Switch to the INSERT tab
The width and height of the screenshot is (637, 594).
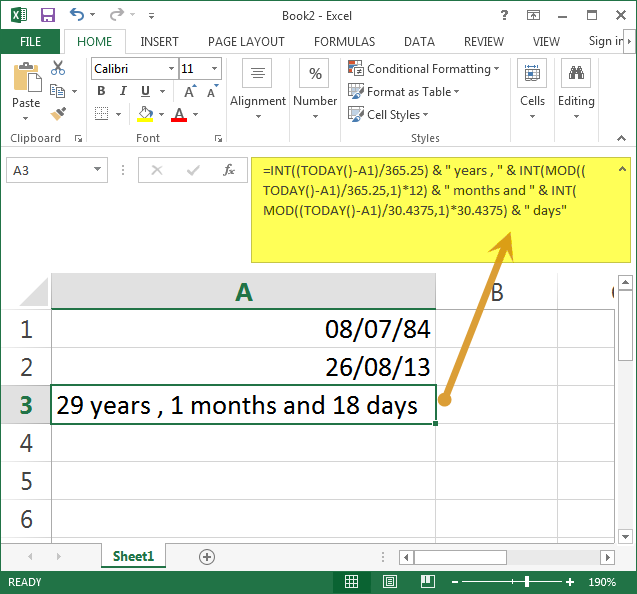(159, 41)
